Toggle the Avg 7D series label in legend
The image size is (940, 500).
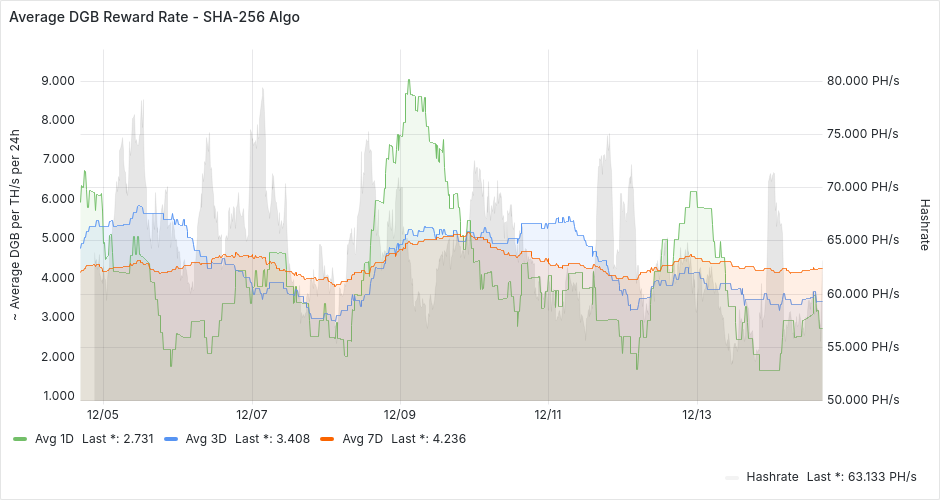[362, 439]
